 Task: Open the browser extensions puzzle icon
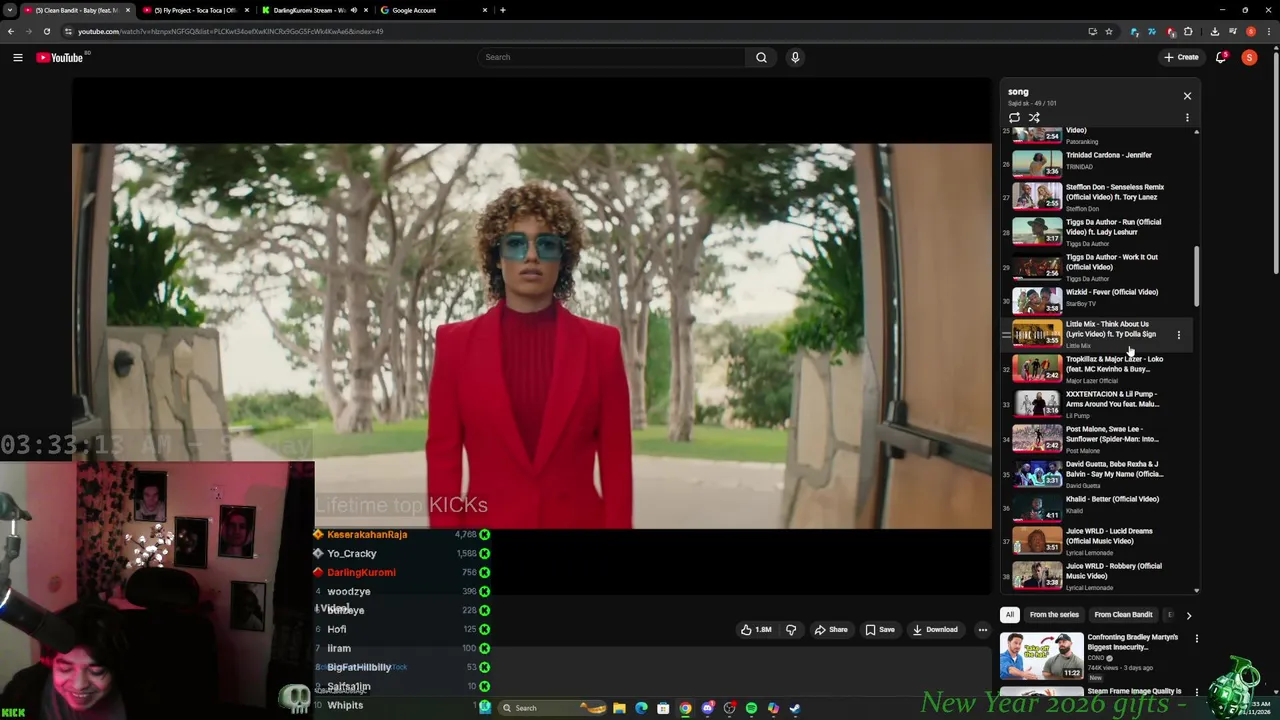pyautogui.click(x=1187, y=31)
